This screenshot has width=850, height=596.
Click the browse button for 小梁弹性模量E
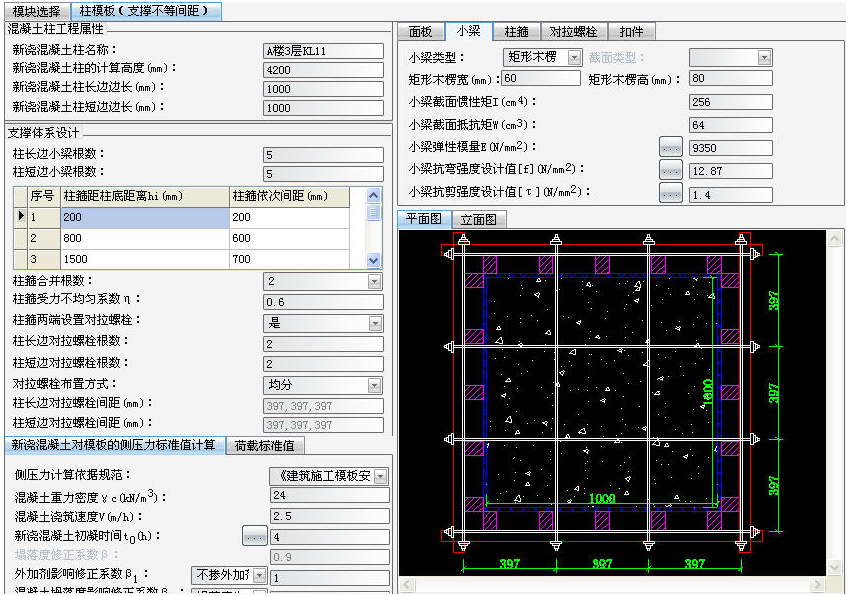pos(670,148)
